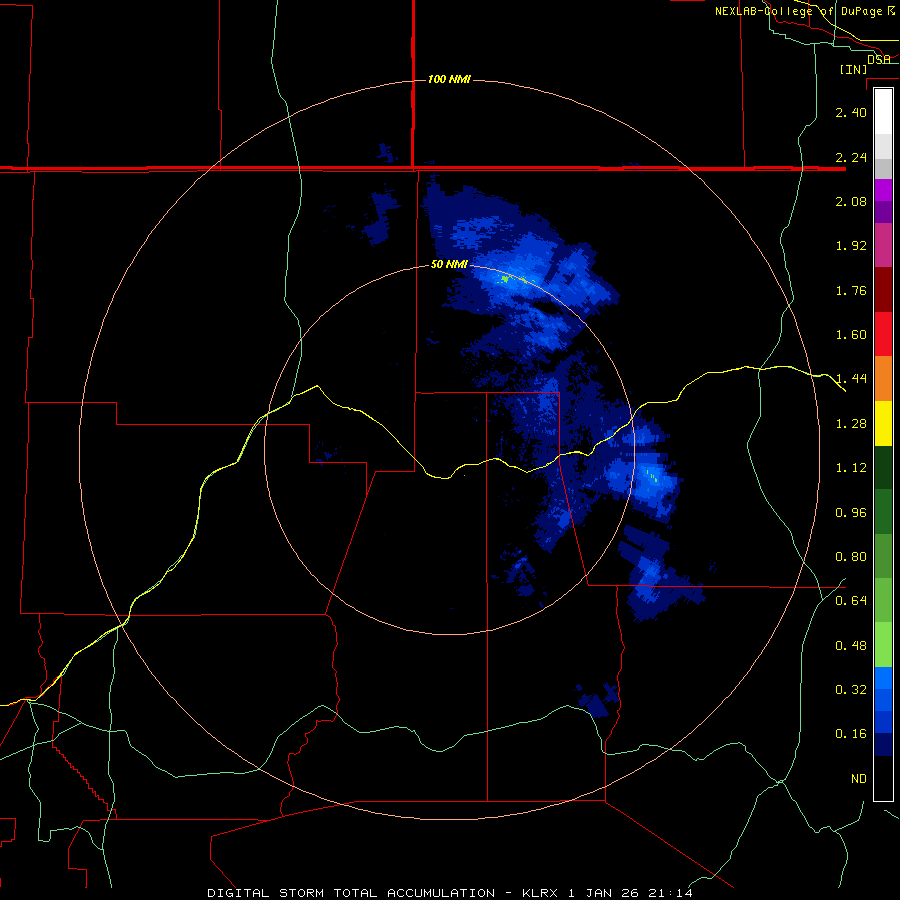The width and height of the screenshot is (900, 900).
Task: Click the 1.76 legend value
Action: tap(851, 290)
